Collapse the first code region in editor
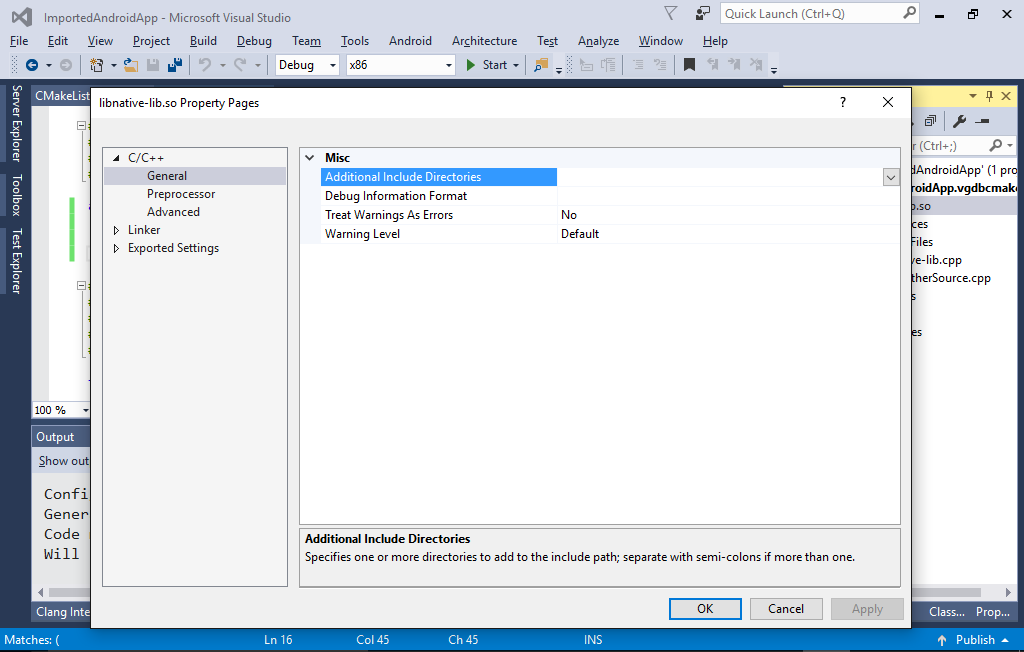This screenshot has height=652, width=1024. (81, 125)
